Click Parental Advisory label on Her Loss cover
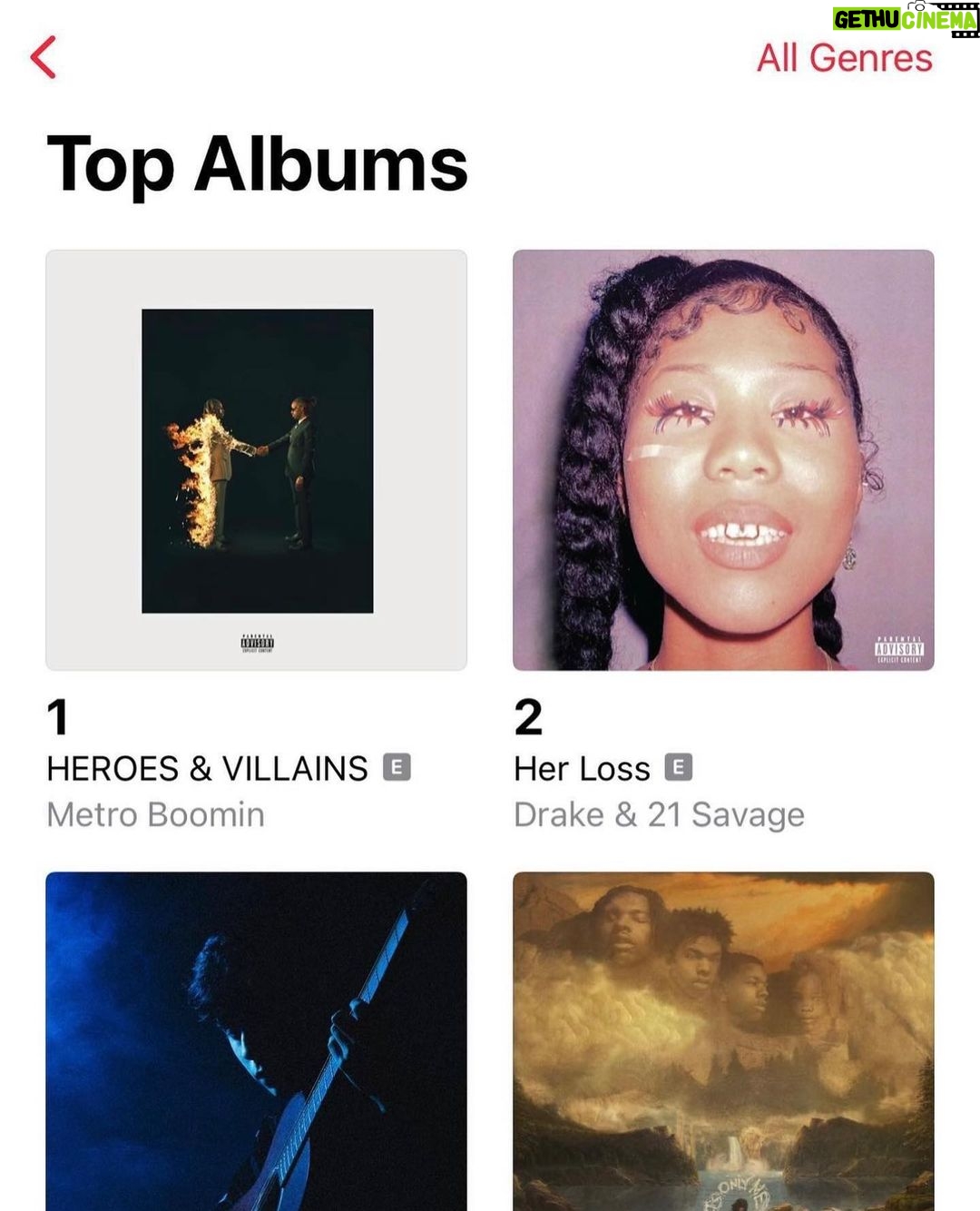 [899, 650]
